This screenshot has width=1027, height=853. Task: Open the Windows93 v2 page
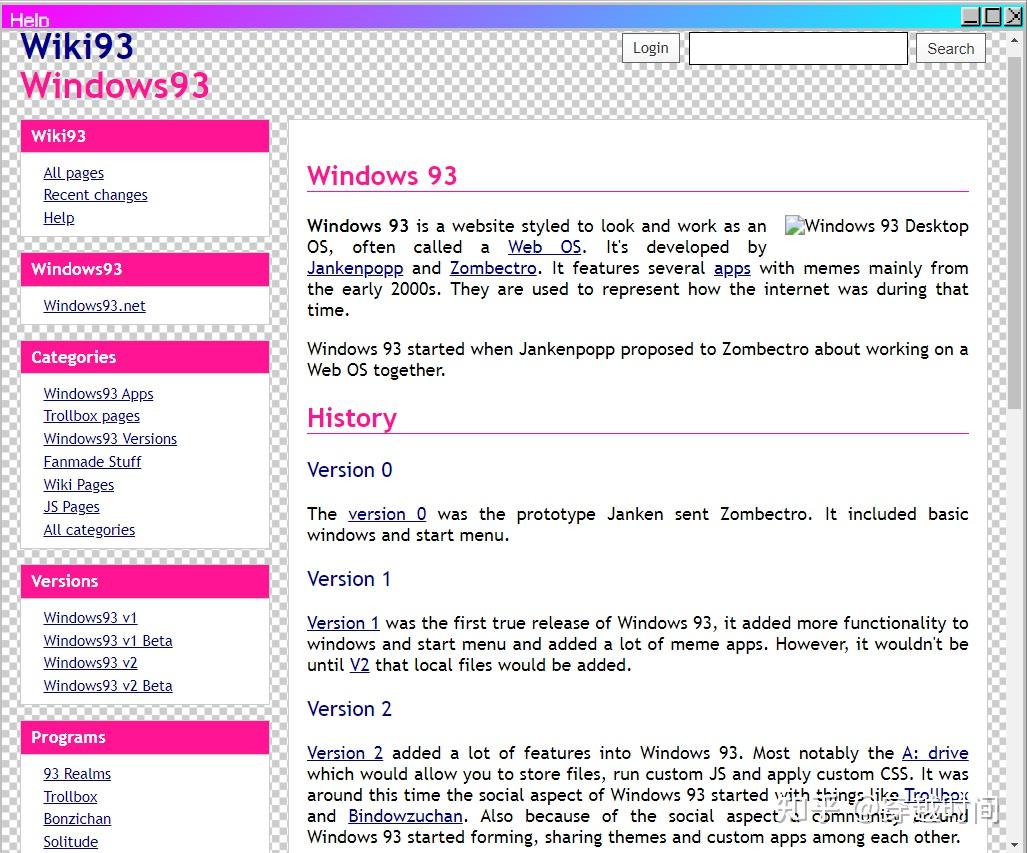click(90, 662)
